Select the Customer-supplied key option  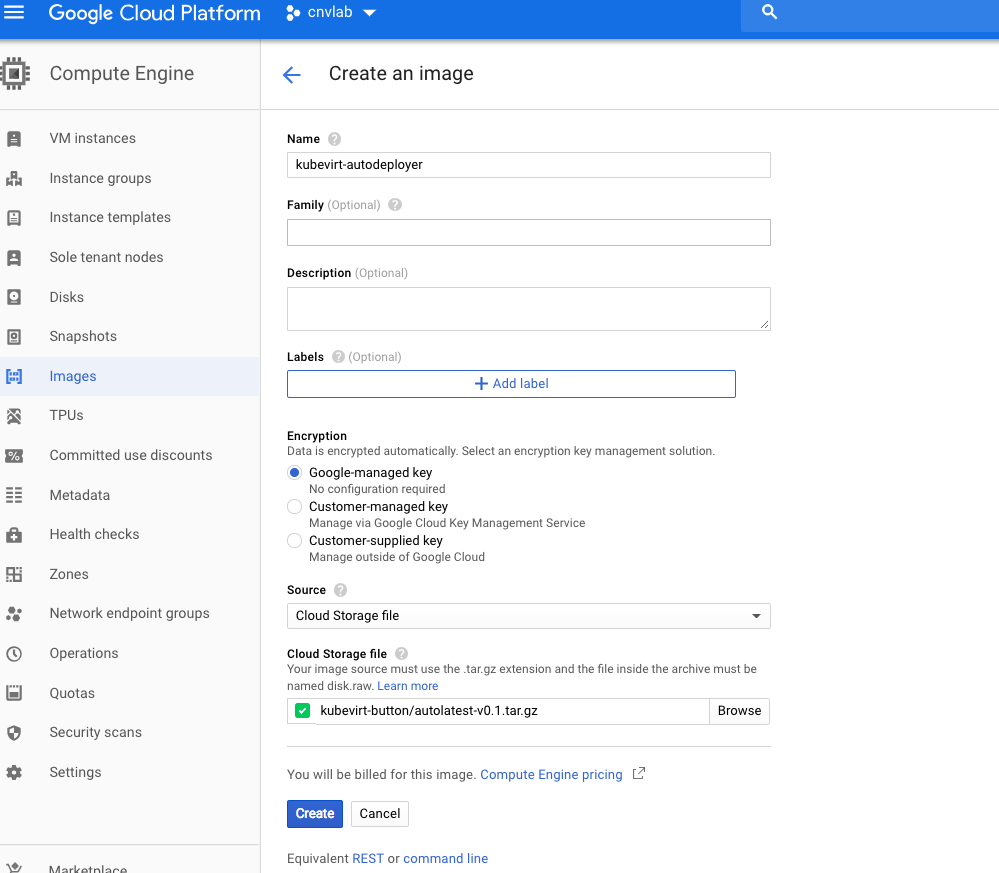click(295, 541)
